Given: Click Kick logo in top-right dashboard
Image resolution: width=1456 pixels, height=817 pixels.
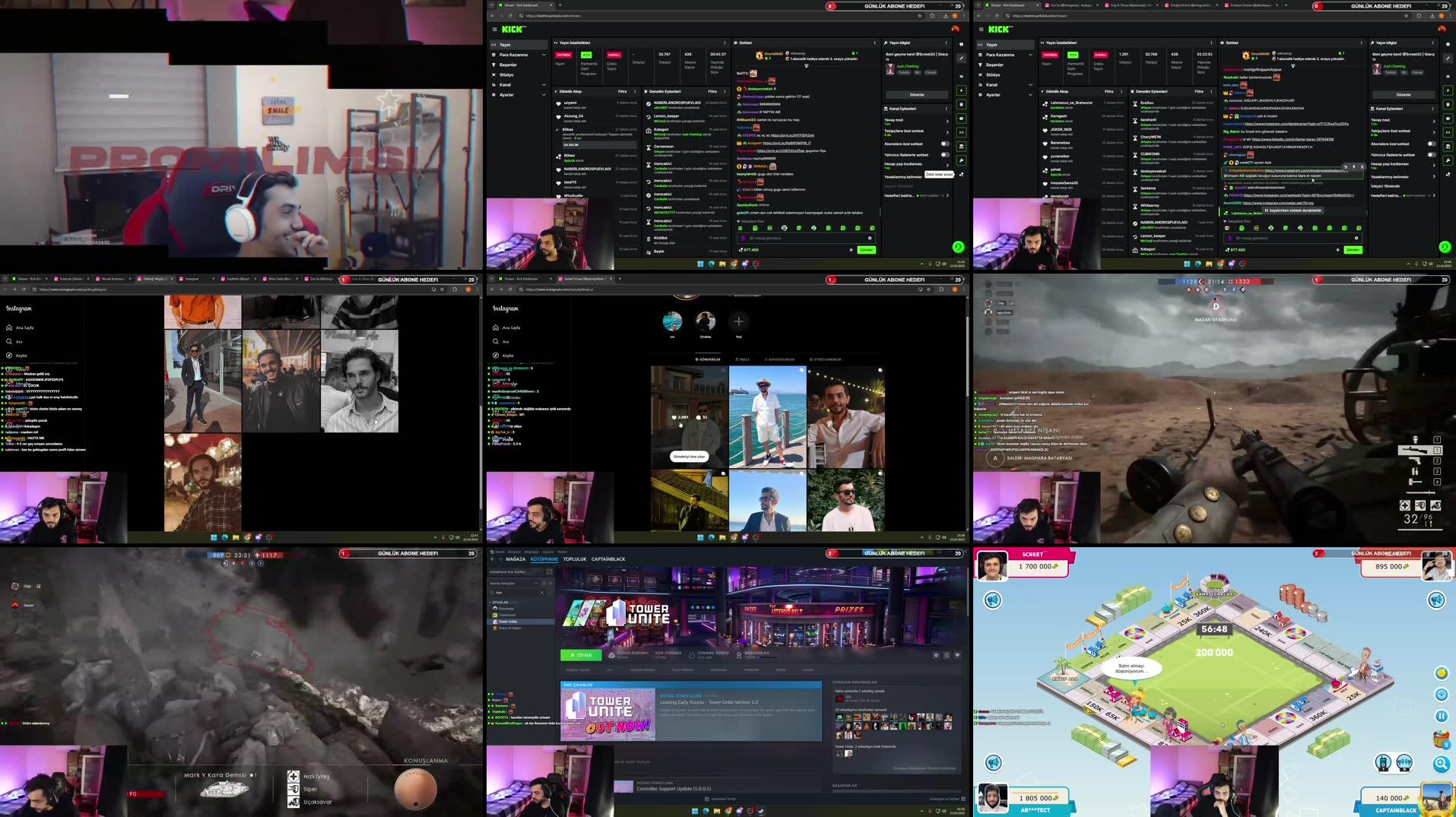Looking at the screenshot, I should [1000, 30].
